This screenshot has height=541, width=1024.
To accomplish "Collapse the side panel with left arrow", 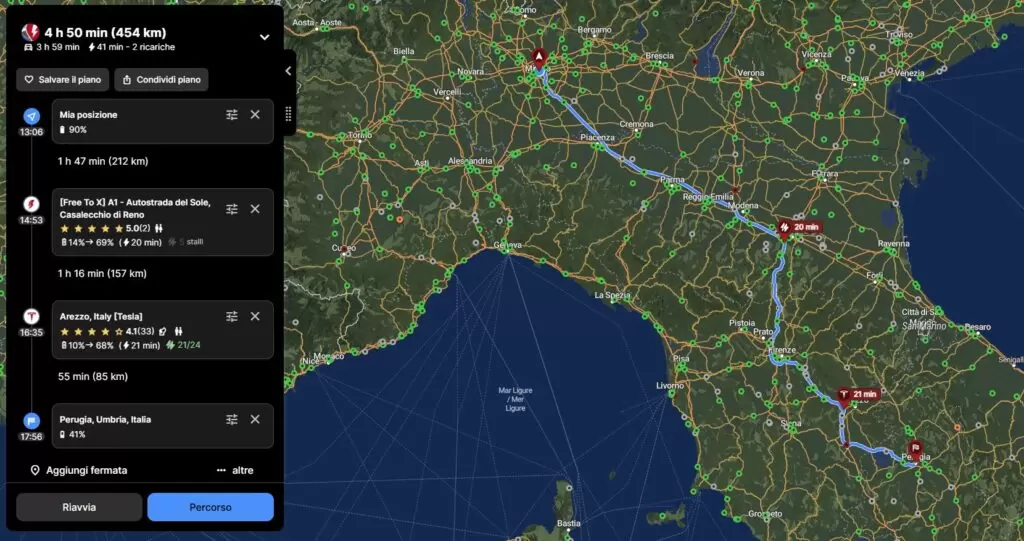I will coord(289,71).
